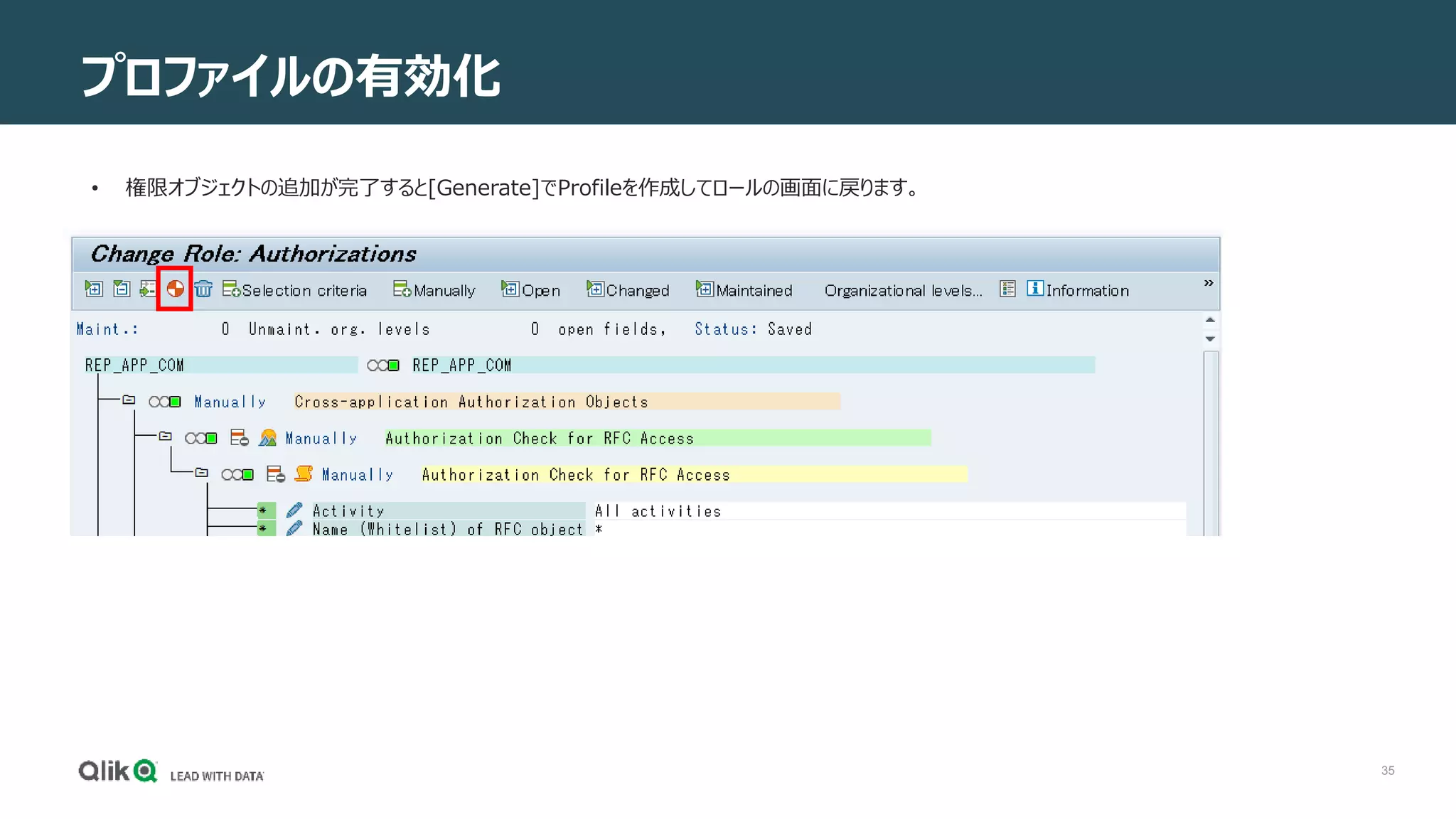Click the green arrow next to Generate
This screenshot has height=819, width=1456.
147,289
